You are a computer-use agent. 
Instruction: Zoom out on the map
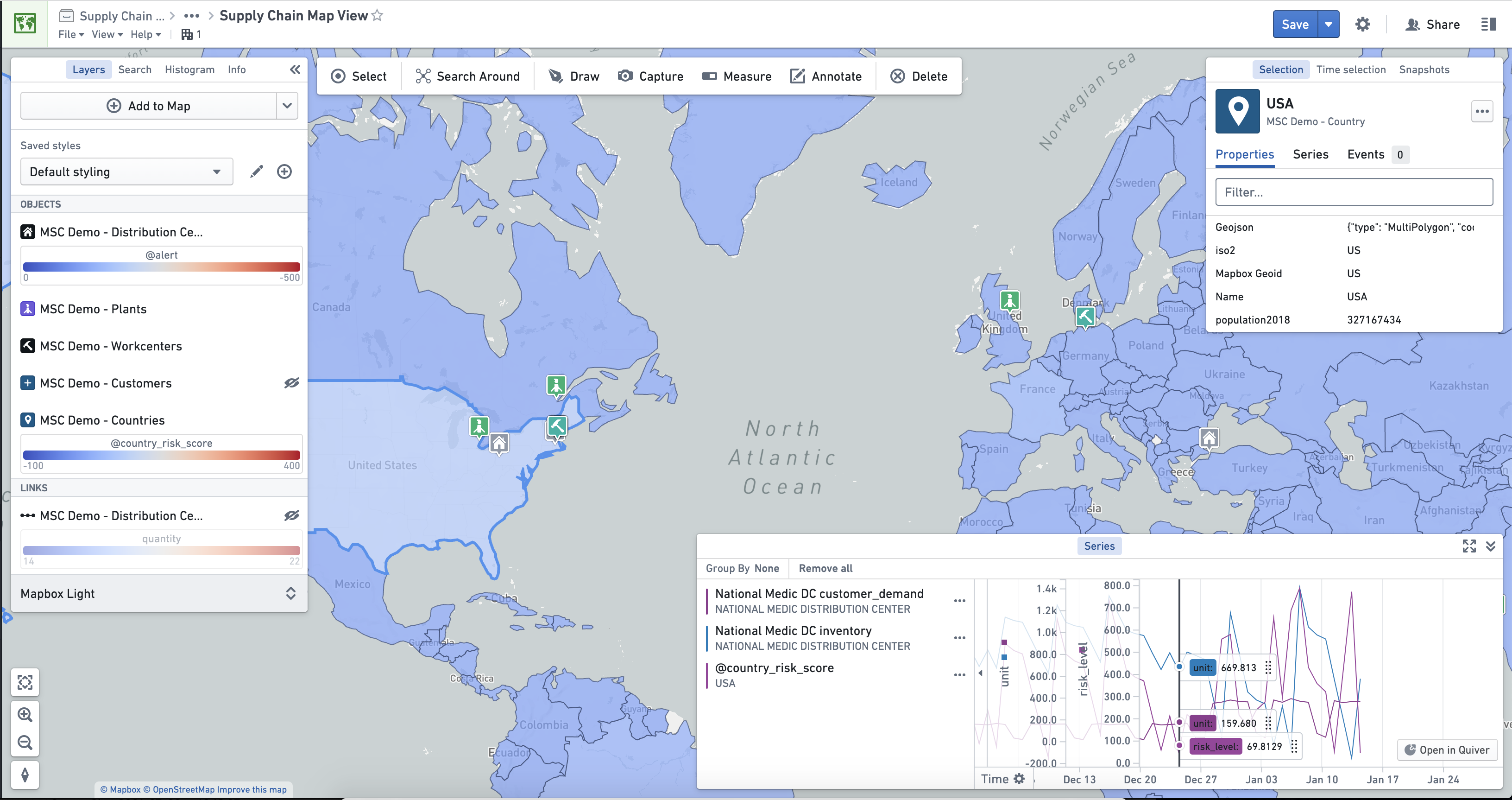coord(25,743)
